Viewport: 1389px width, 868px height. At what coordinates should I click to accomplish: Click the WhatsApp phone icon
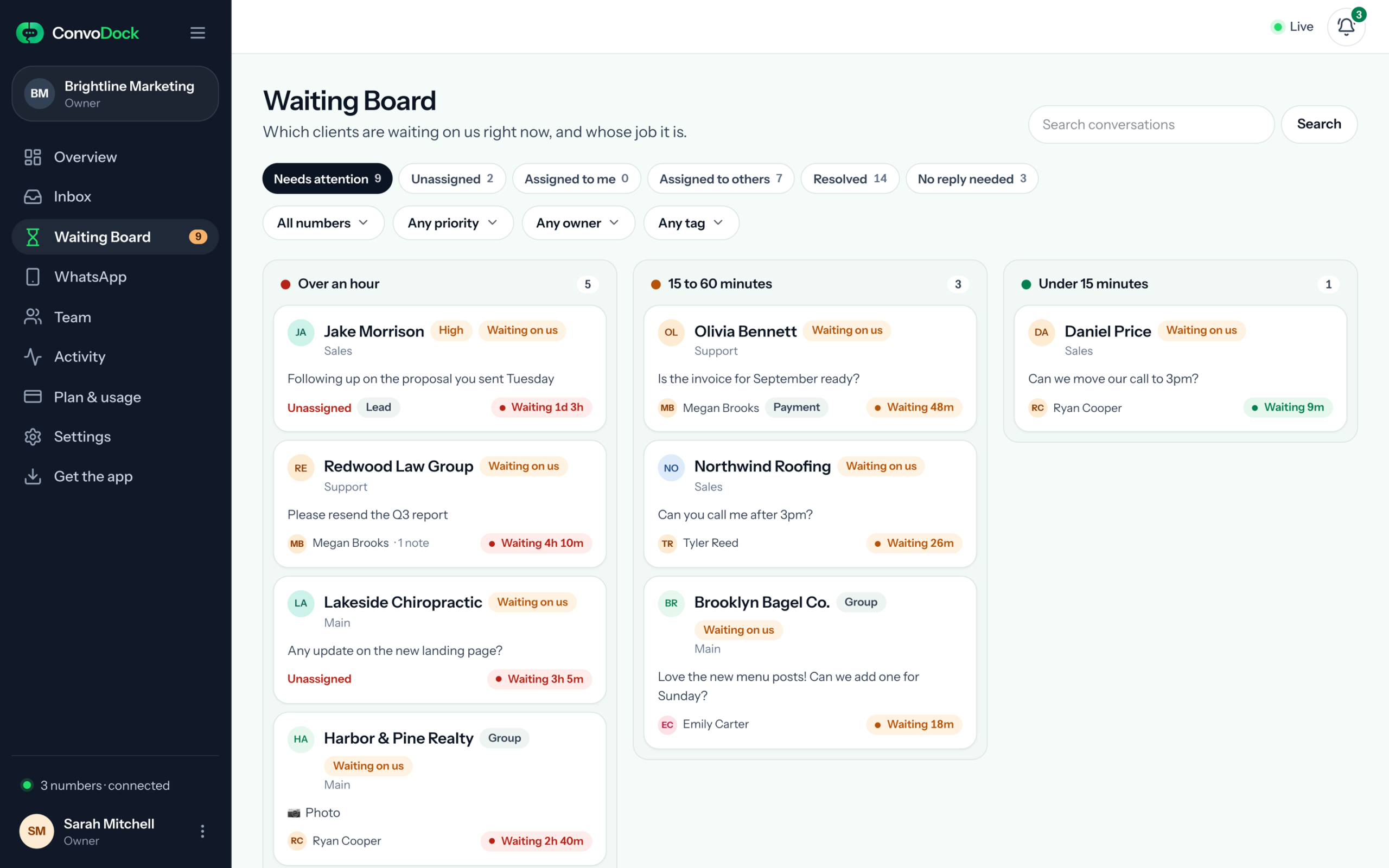click(x=33, y=277)
